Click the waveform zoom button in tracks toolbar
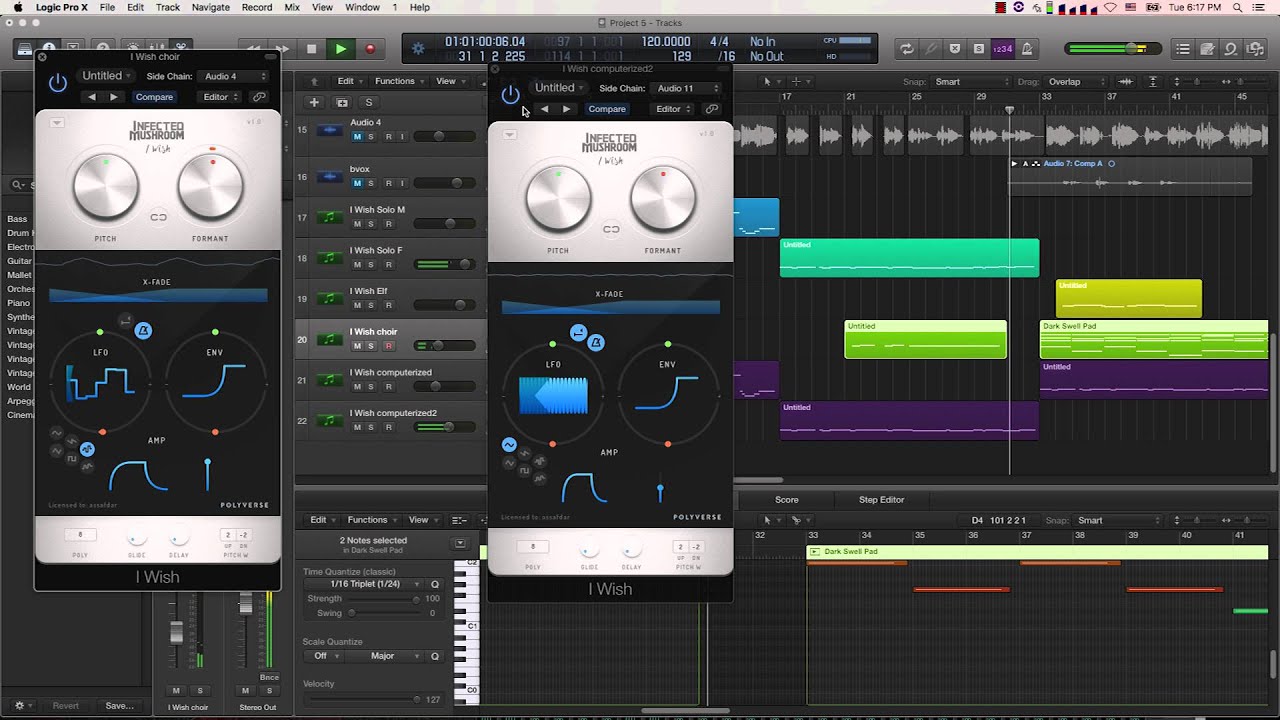The height and width of the screenshot is (720, 1280). 1126,82
